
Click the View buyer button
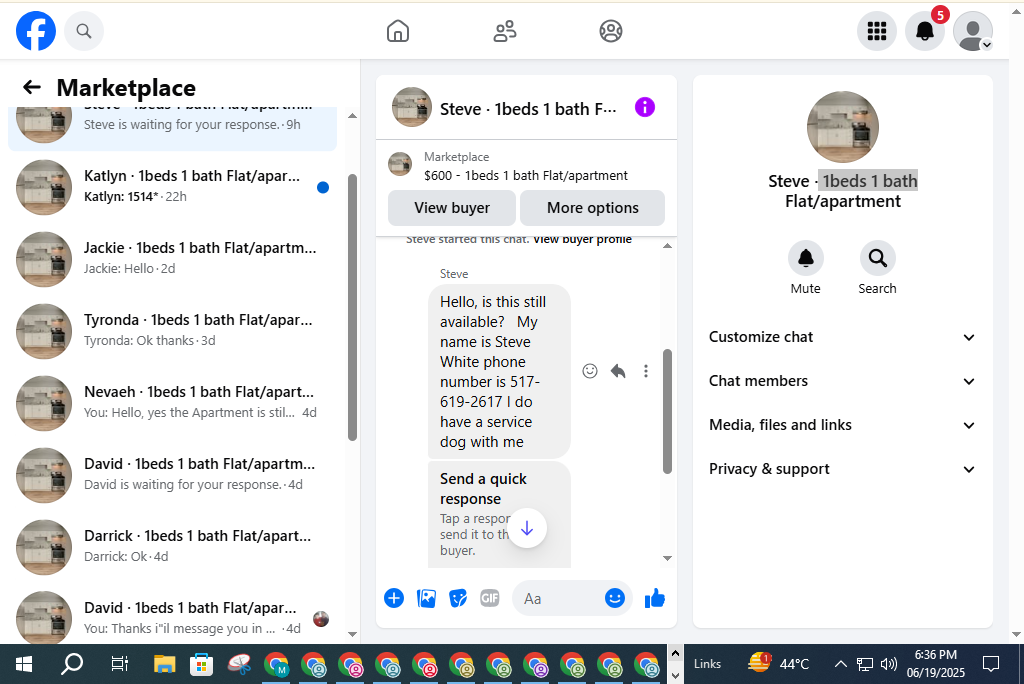[x=452, y=208]
